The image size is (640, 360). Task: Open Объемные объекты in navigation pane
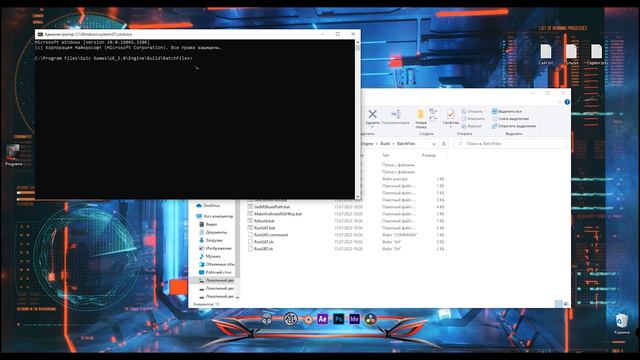[216, 264]
